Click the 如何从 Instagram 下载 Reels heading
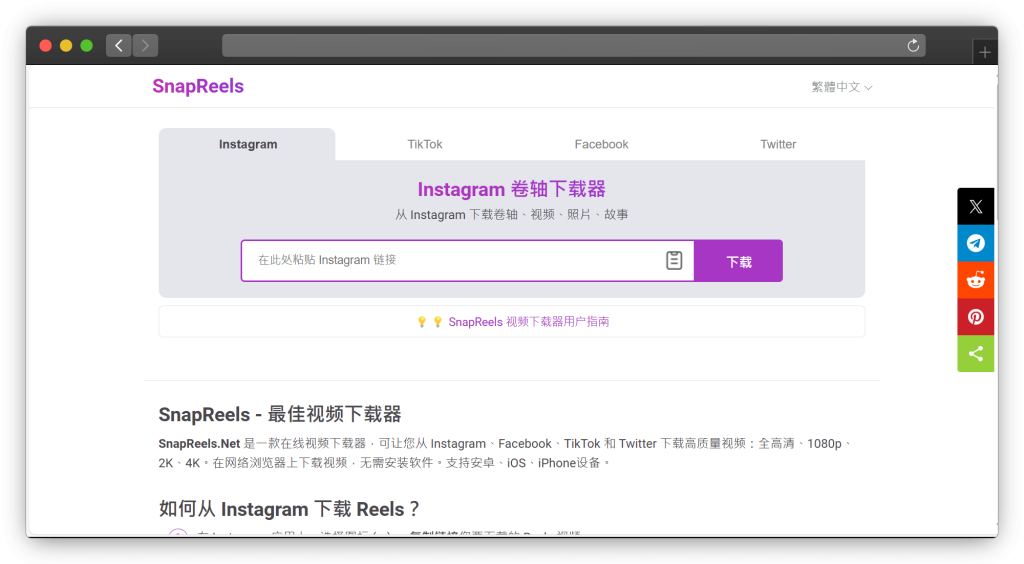The image size is (1024, 564). (x=289, y=509)
